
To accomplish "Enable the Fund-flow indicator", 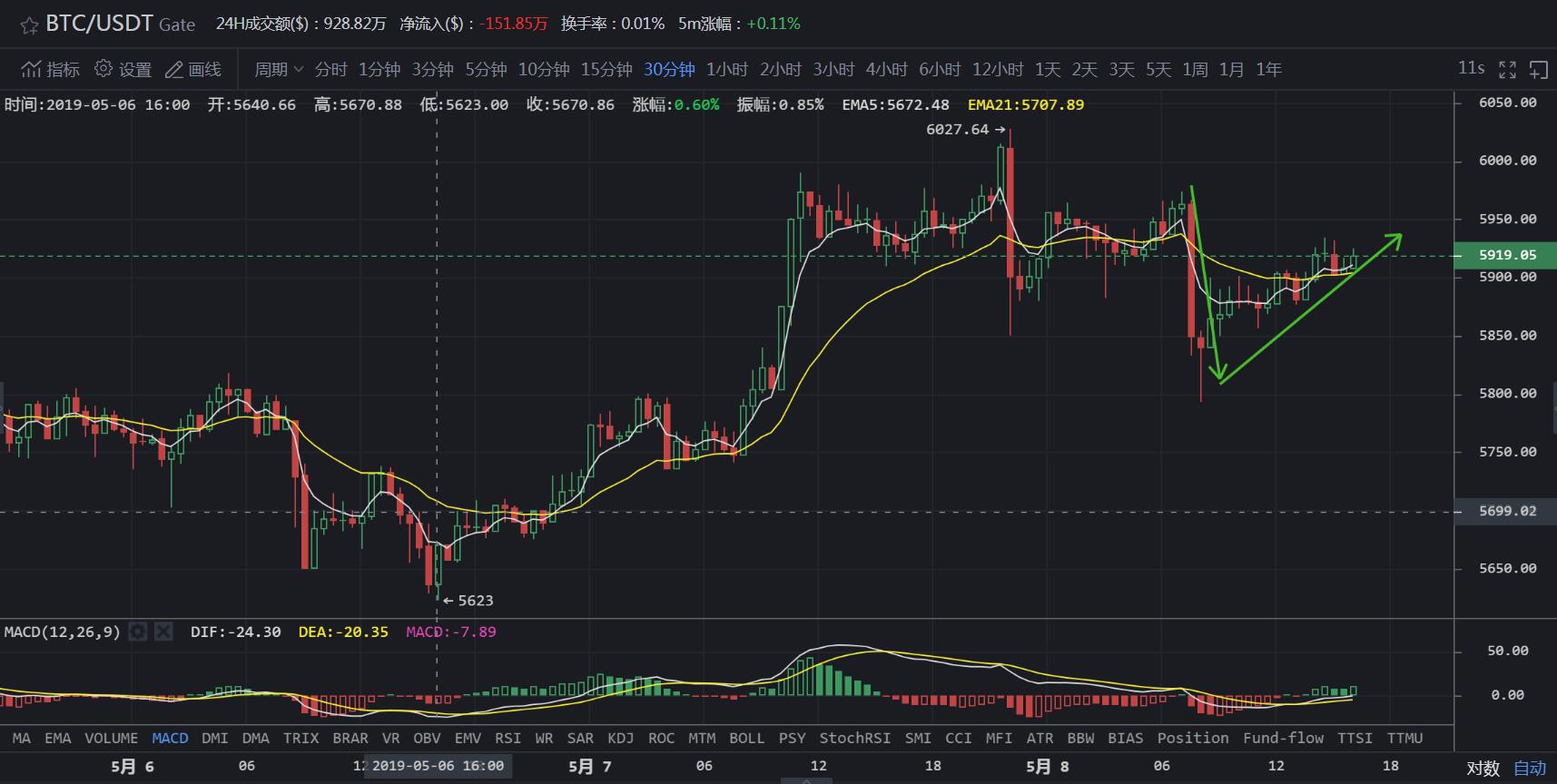I will tap(1283, 738).
